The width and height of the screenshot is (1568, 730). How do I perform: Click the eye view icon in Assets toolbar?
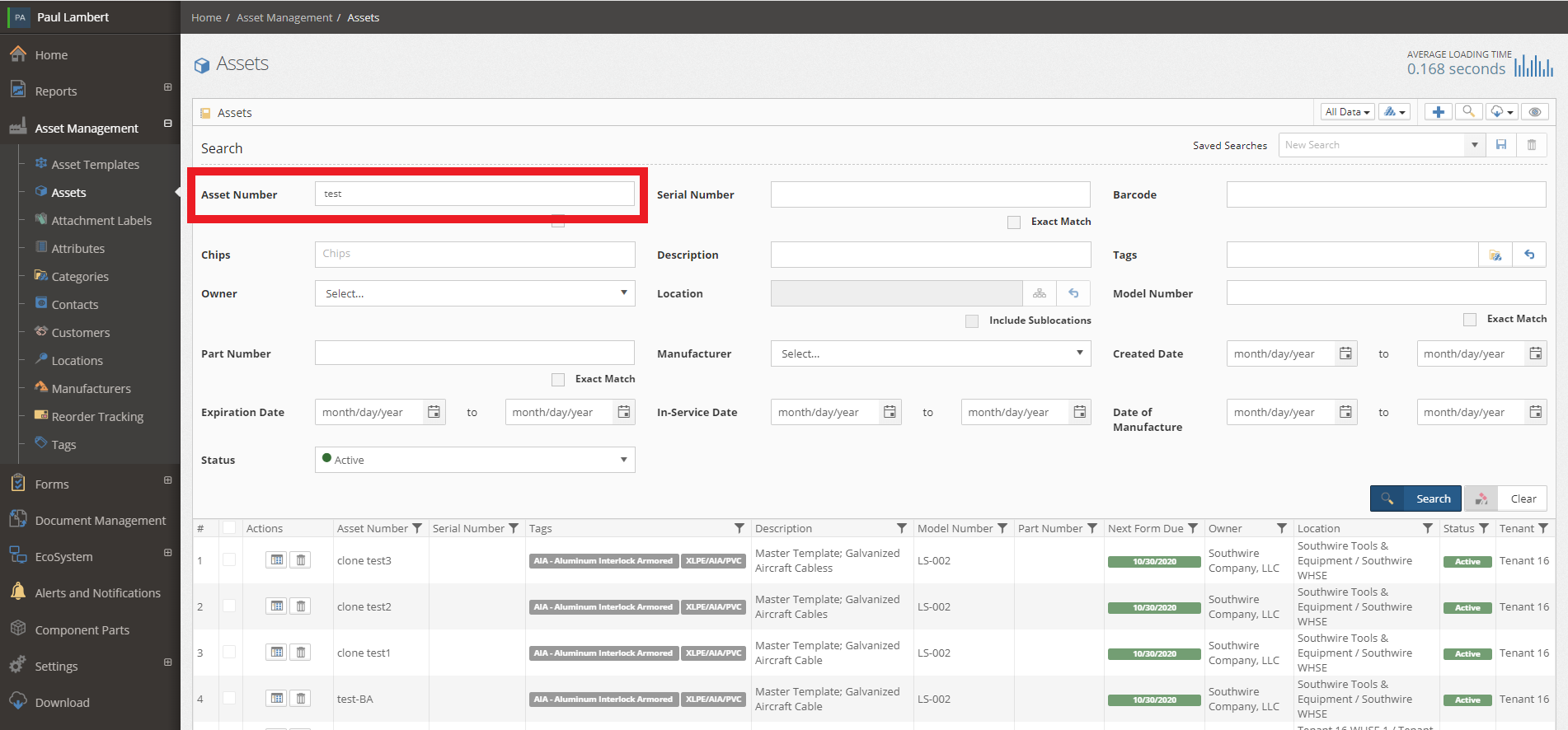(1534, 112)
